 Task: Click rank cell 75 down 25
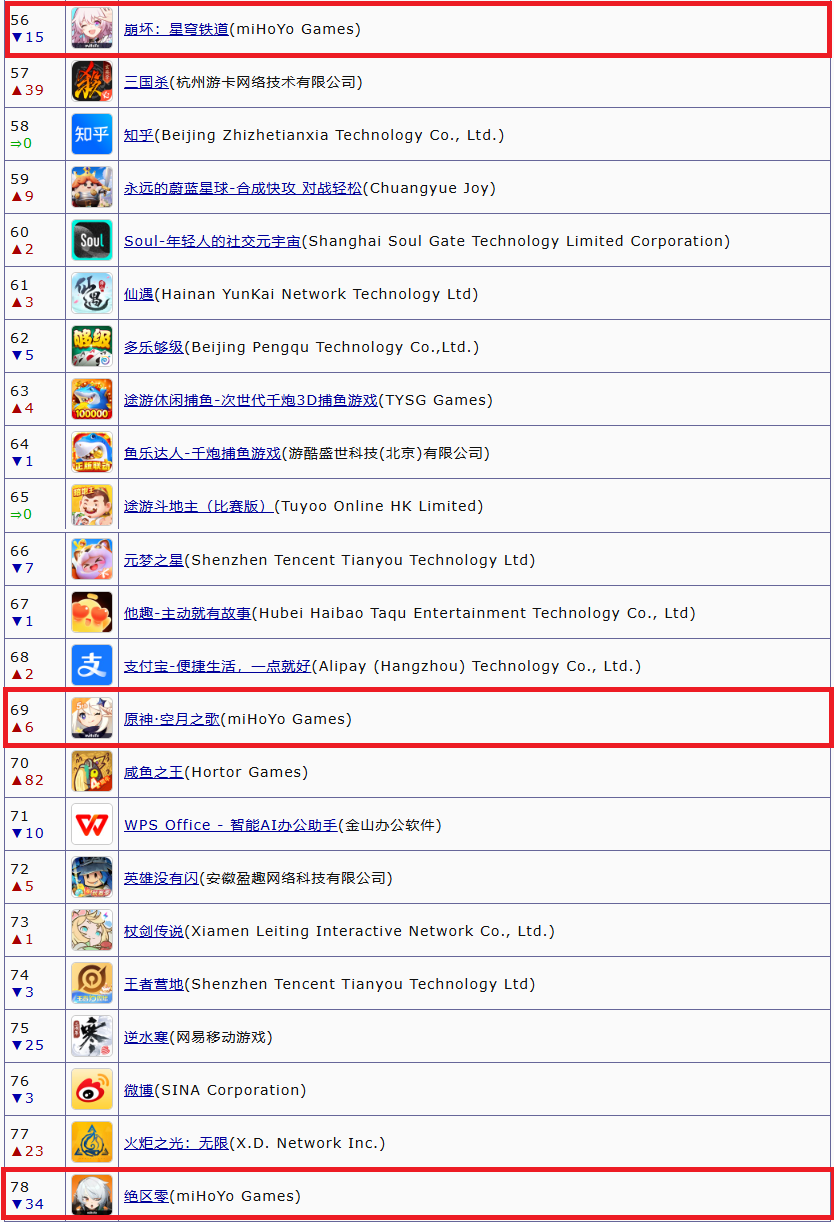coord(35,1036)
